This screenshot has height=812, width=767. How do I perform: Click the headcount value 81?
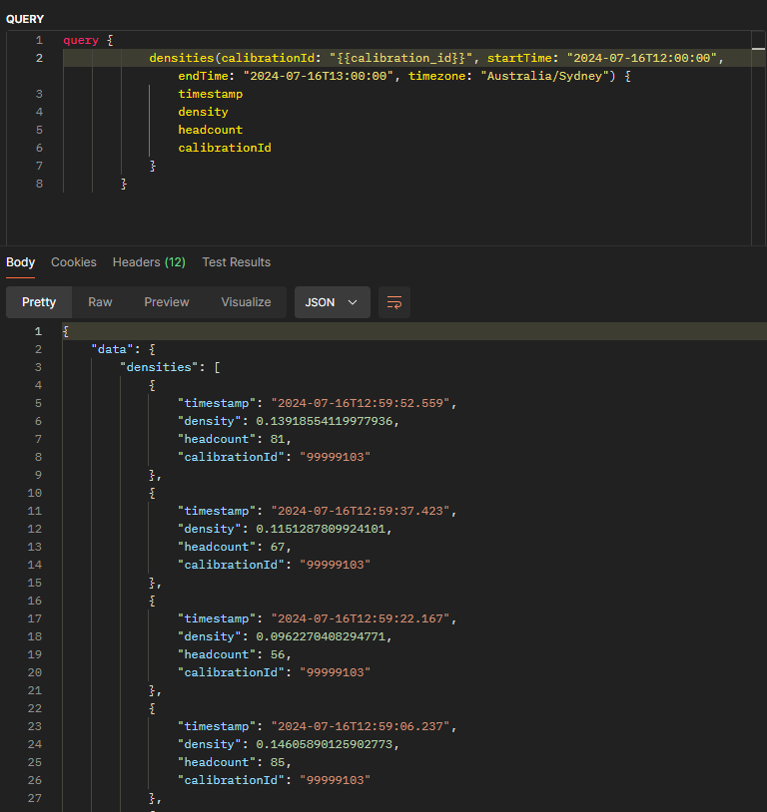[277, 439]
